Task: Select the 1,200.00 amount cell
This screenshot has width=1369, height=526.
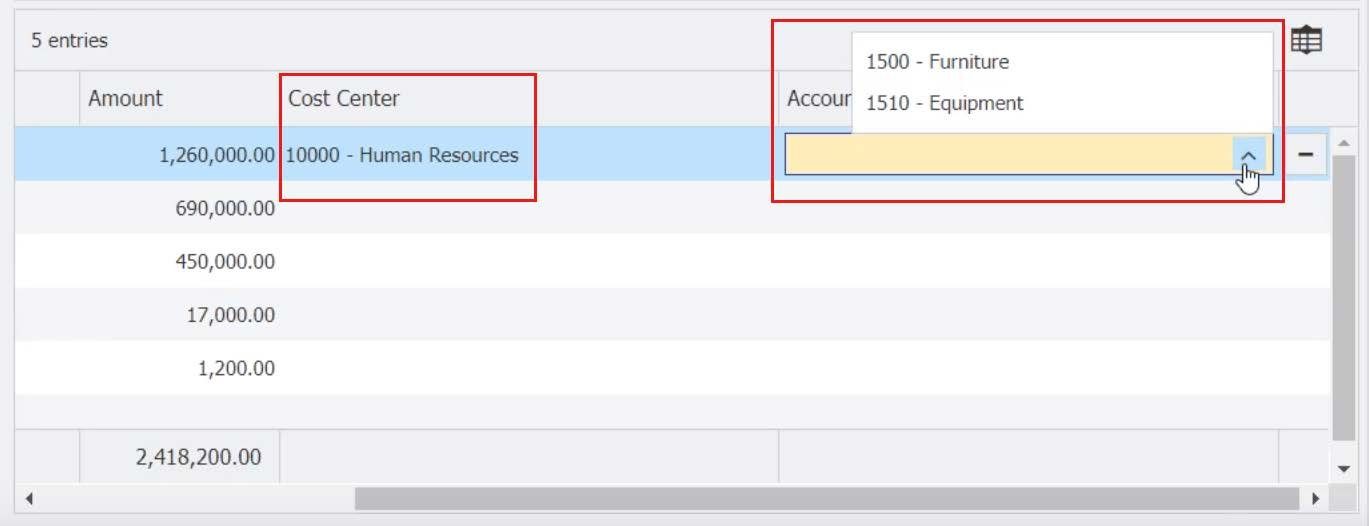Action: click(180, 368)
